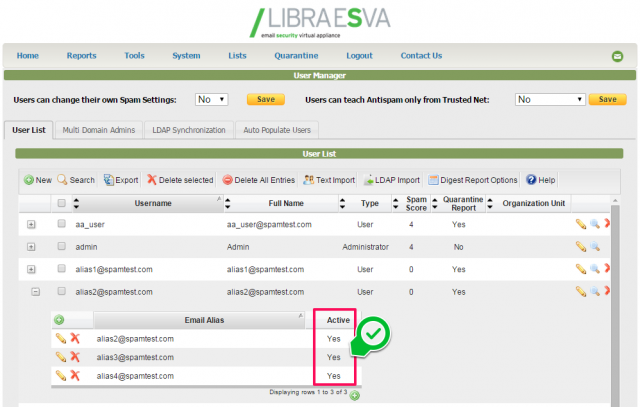Viewport: 640px width, 407px height.
Task: Save the Spam Settings option
Action: [266, 100]
